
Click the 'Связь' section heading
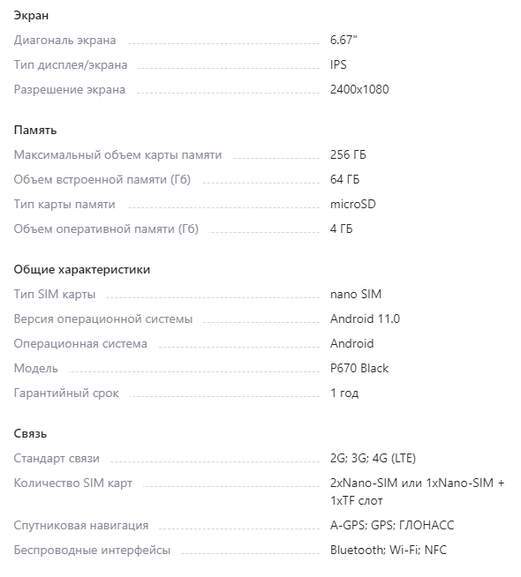click(x=30, y=434)
